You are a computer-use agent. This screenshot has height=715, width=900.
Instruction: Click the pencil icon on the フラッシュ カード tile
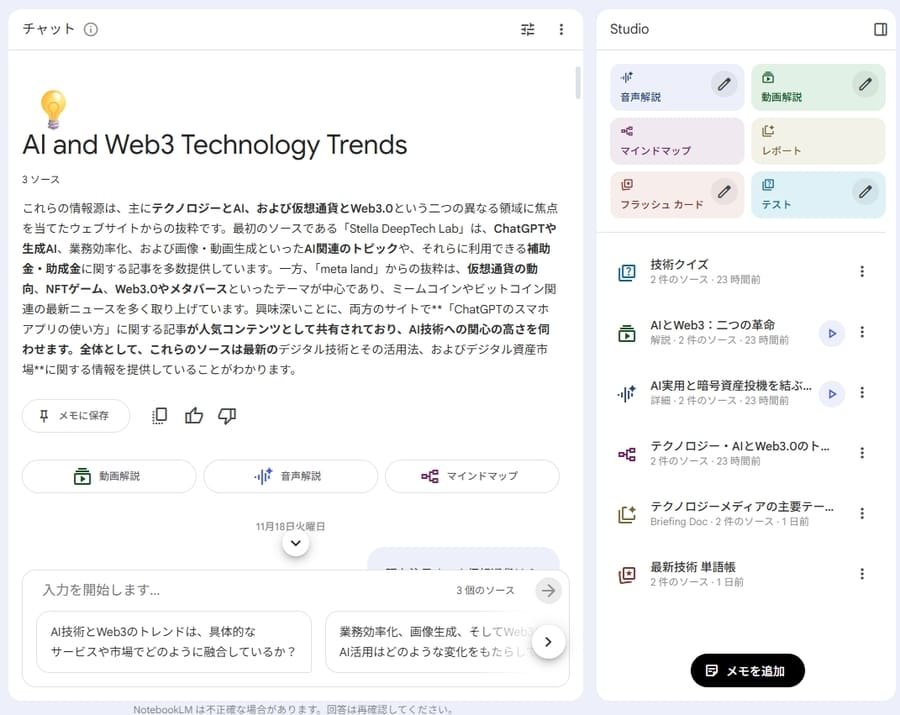[x=724, y=191]
